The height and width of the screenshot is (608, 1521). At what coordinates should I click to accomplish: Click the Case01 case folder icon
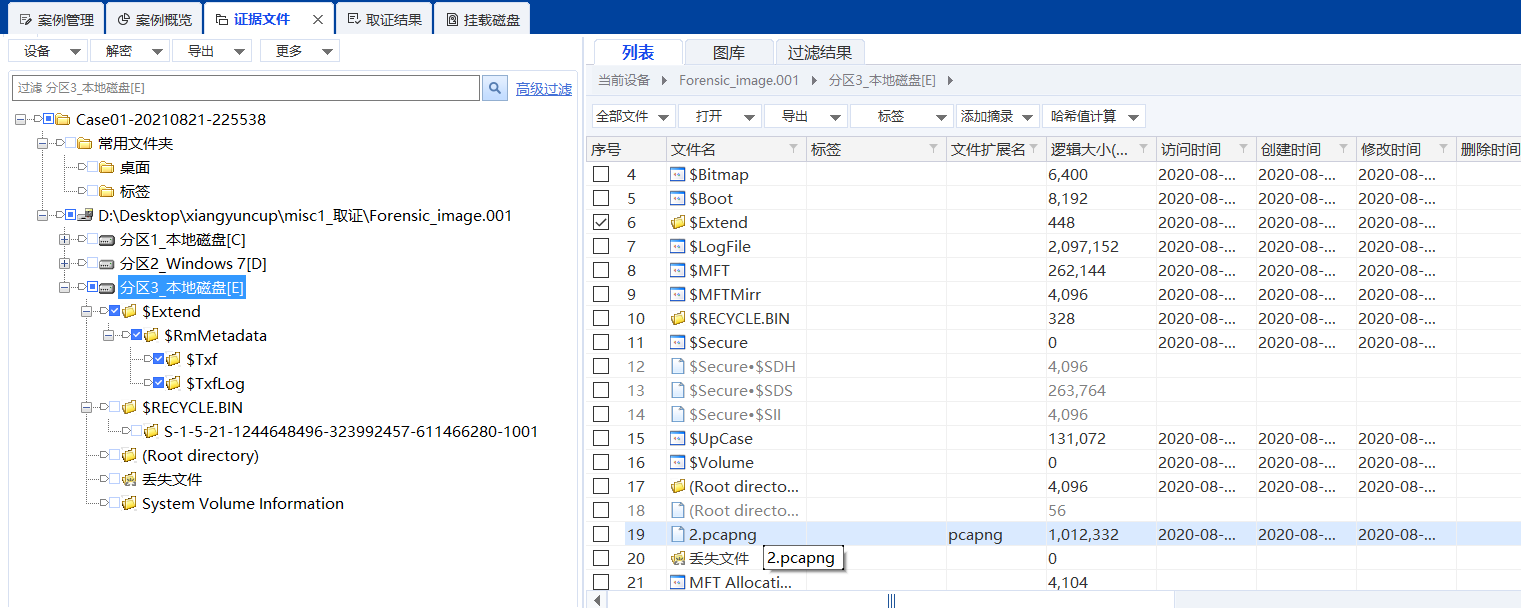click(x=63, y=119)
